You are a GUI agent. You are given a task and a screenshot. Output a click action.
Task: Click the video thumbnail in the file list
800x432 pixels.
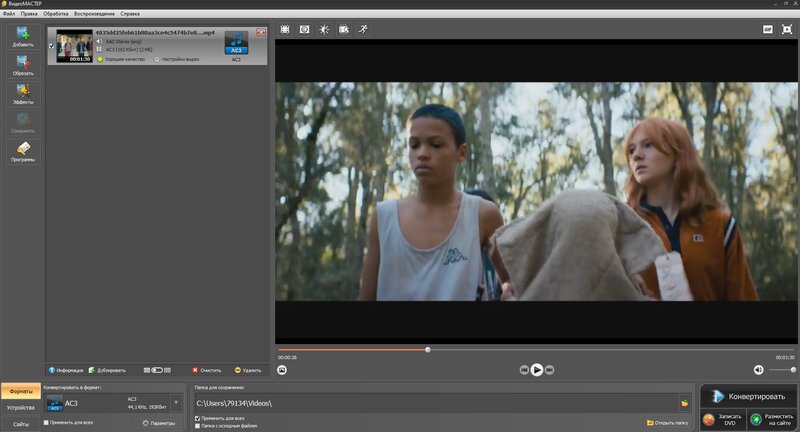pos(74,46)
